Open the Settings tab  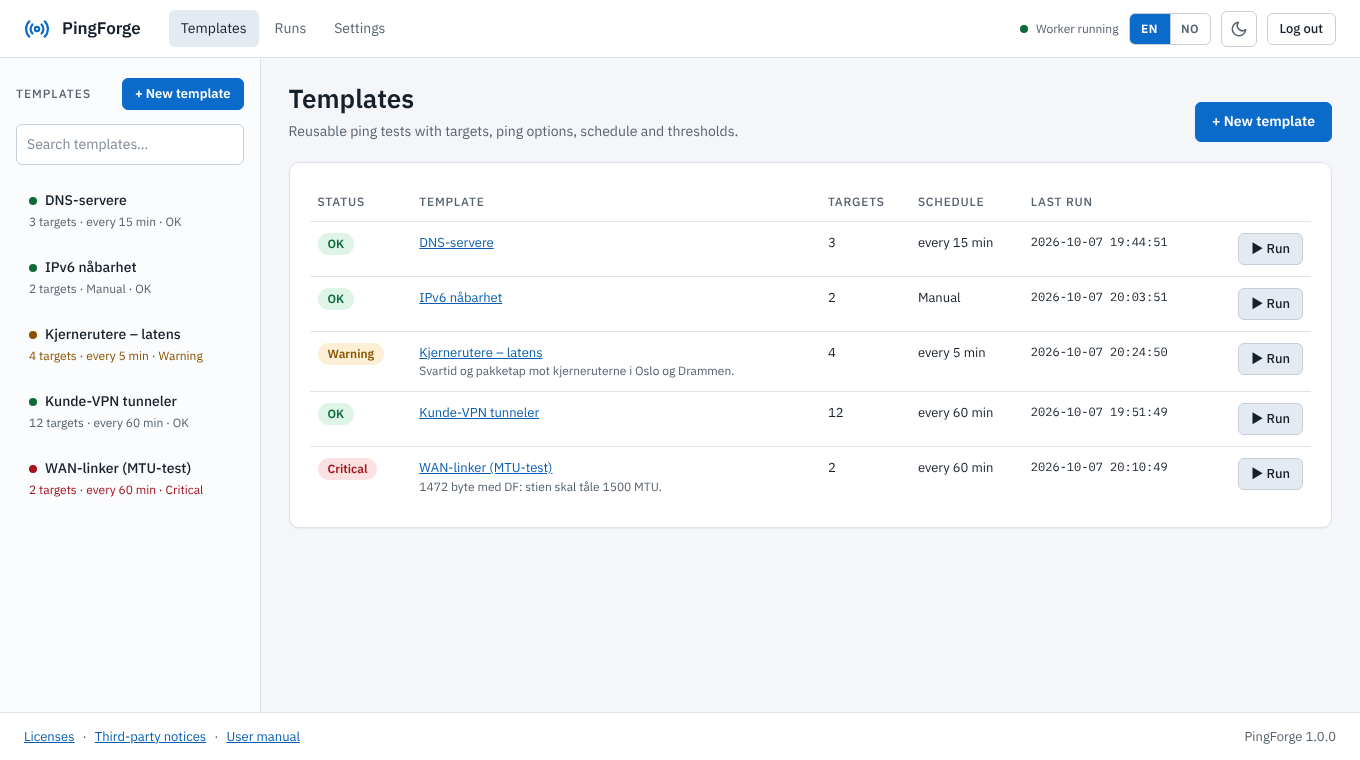(359, 29)
